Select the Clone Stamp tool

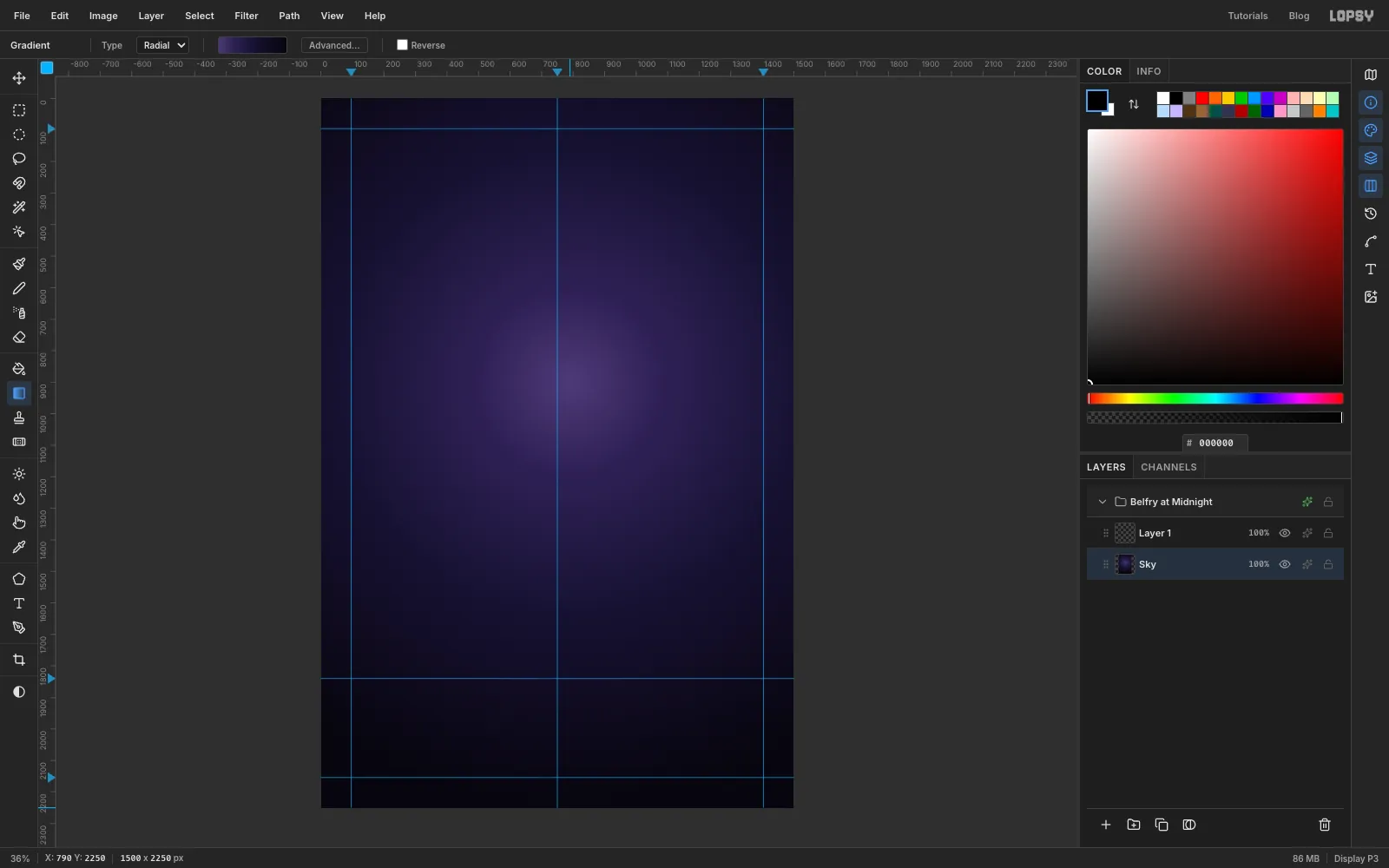[x=18, y=418]
